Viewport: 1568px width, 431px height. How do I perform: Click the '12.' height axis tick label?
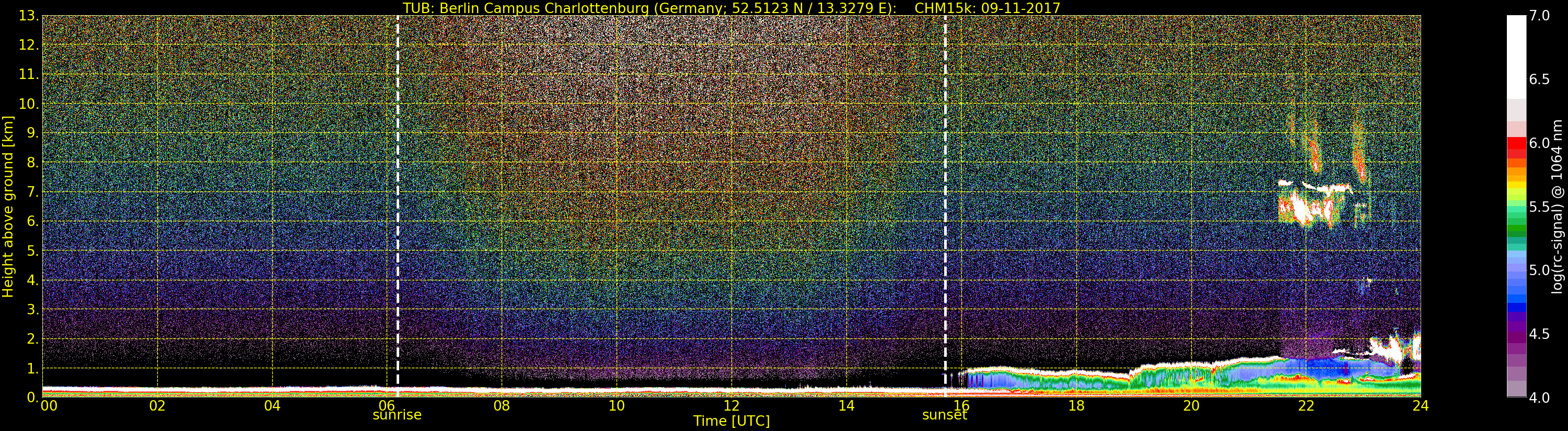(29, 45)
